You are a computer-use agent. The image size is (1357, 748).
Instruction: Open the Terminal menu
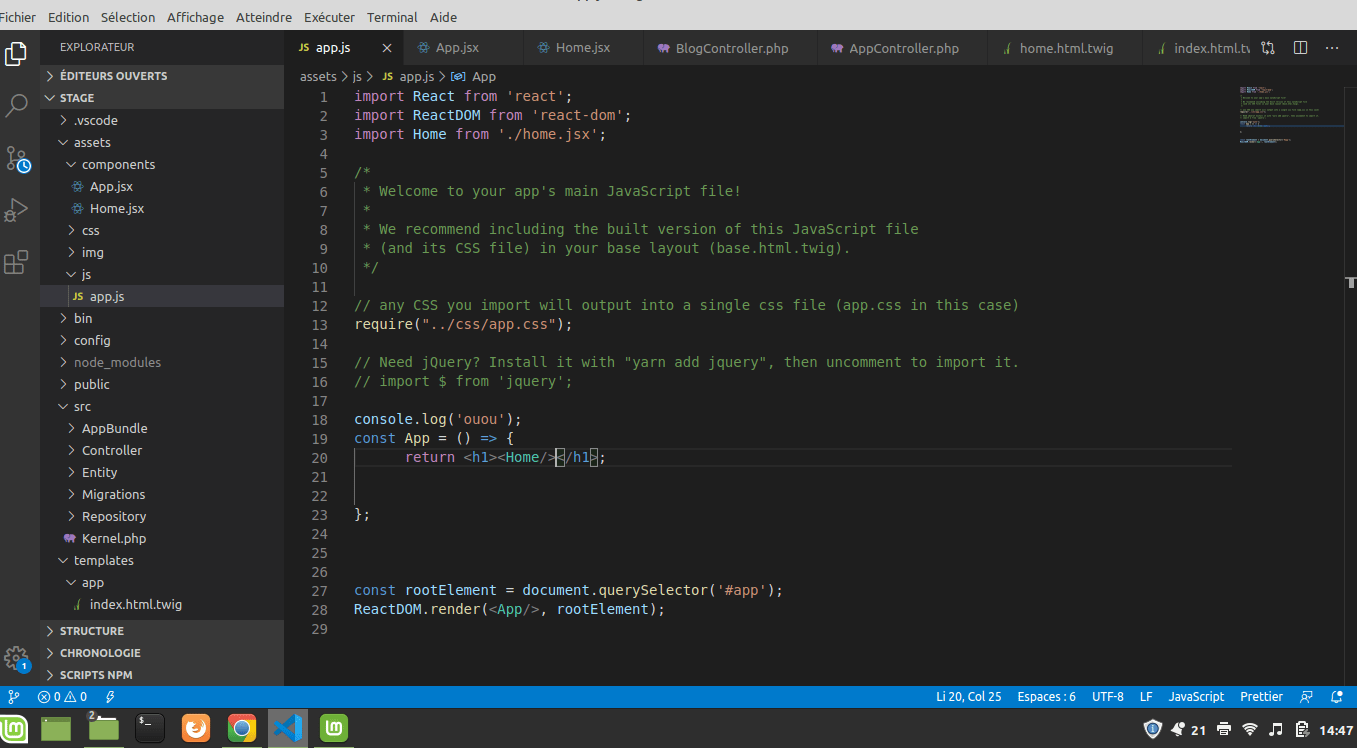coord(392,17)
